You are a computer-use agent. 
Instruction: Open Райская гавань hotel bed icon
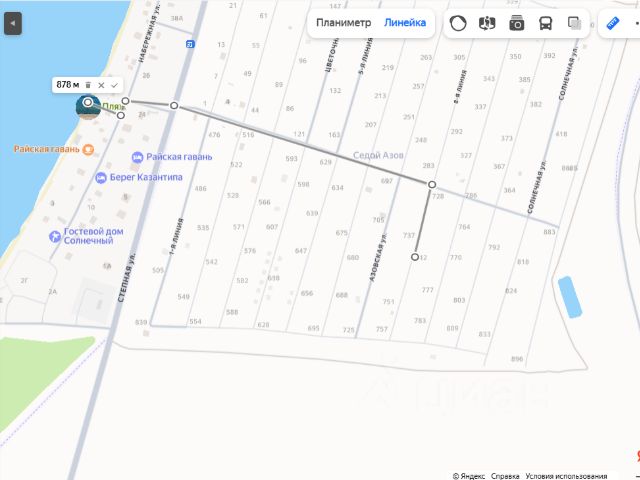[137, 157]
